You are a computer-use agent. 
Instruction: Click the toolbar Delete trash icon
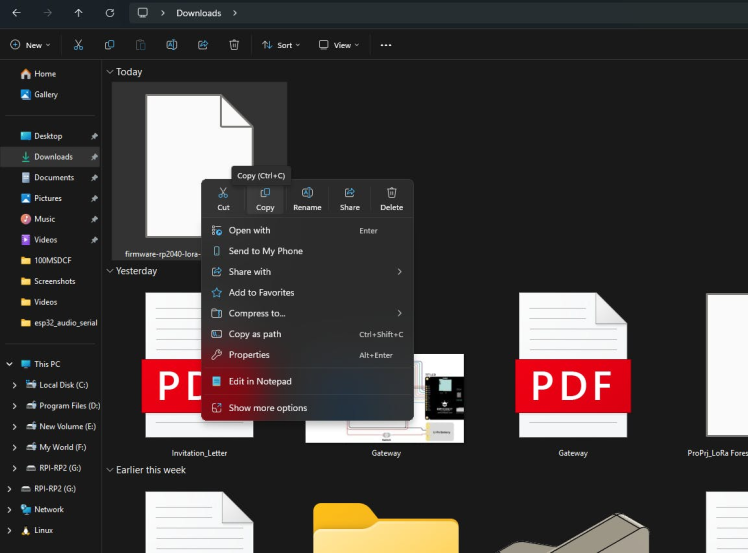click(x=234, y=45)
